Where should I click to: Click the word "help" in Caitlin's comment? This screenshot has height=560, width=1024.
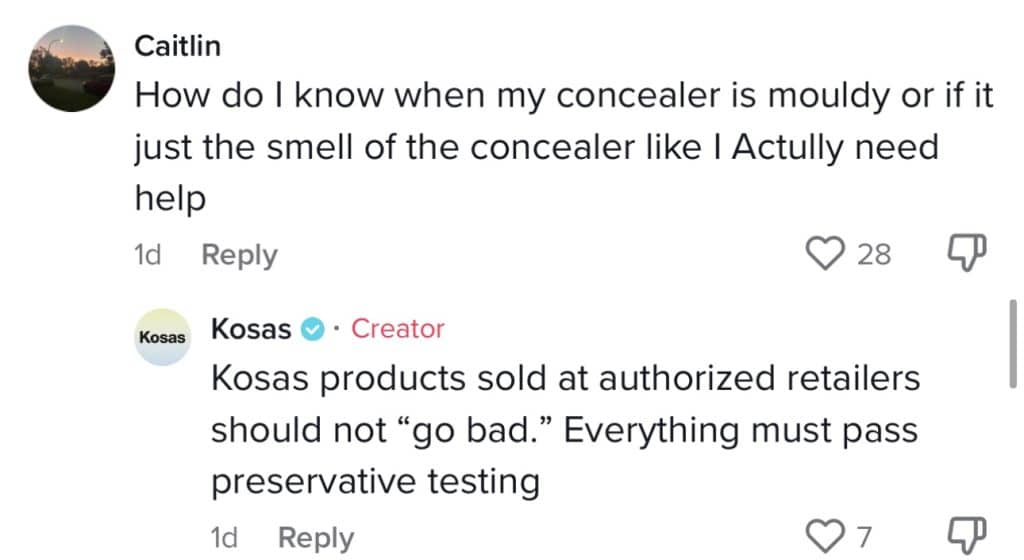click(170, 198)
